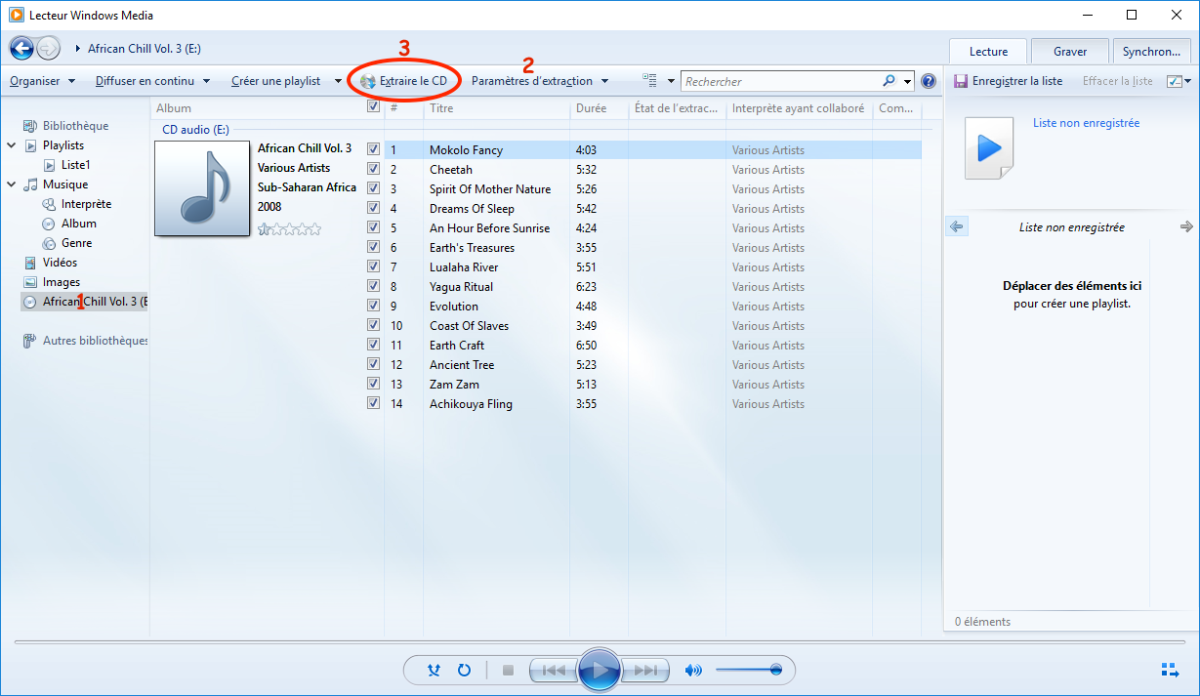Screen dimensions: 1200x696
Task: Uncheck Spirit Of Mother Nature checkbox
Action: (x=373, y=188)
